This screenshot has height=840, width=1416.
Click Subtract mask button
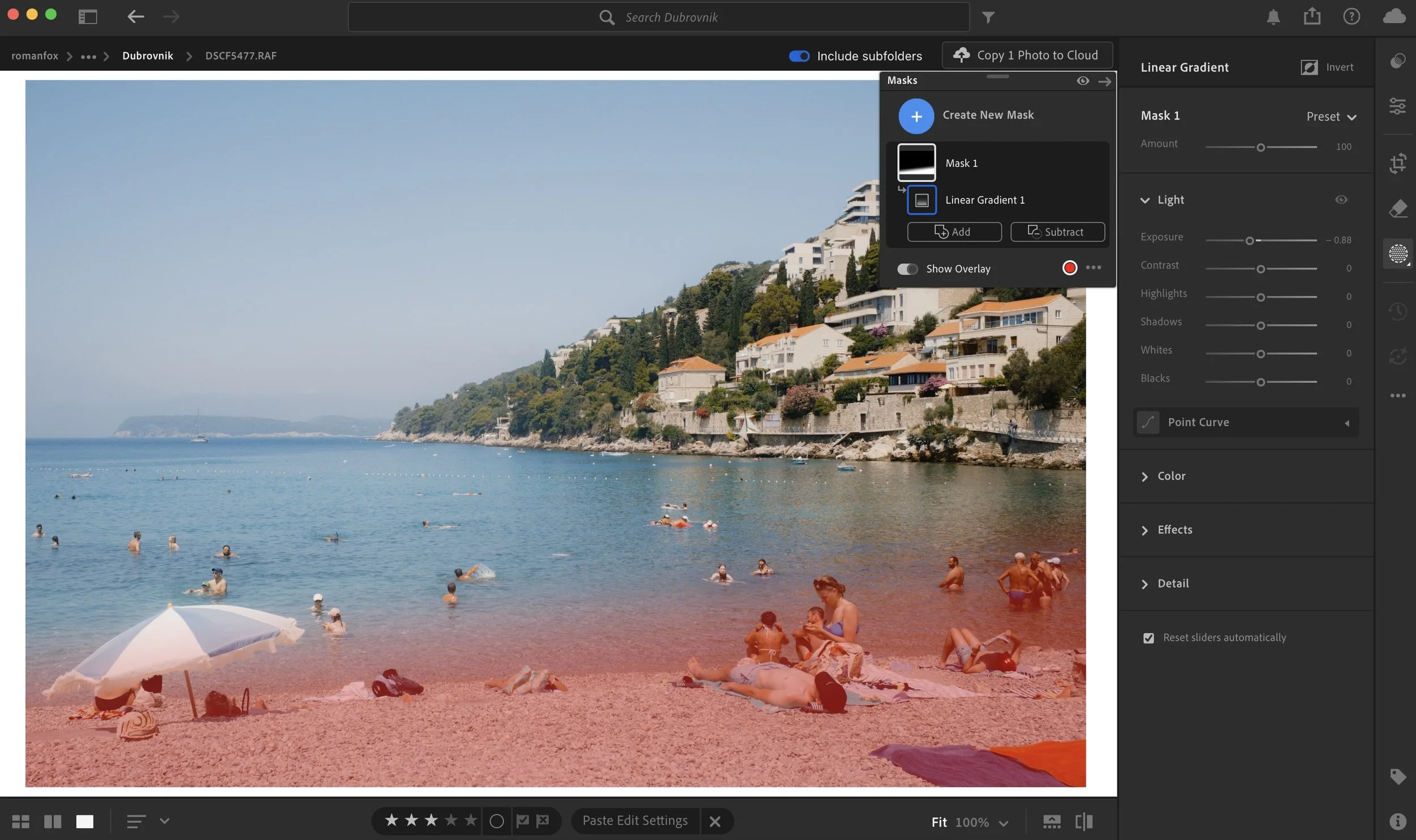1057,232
